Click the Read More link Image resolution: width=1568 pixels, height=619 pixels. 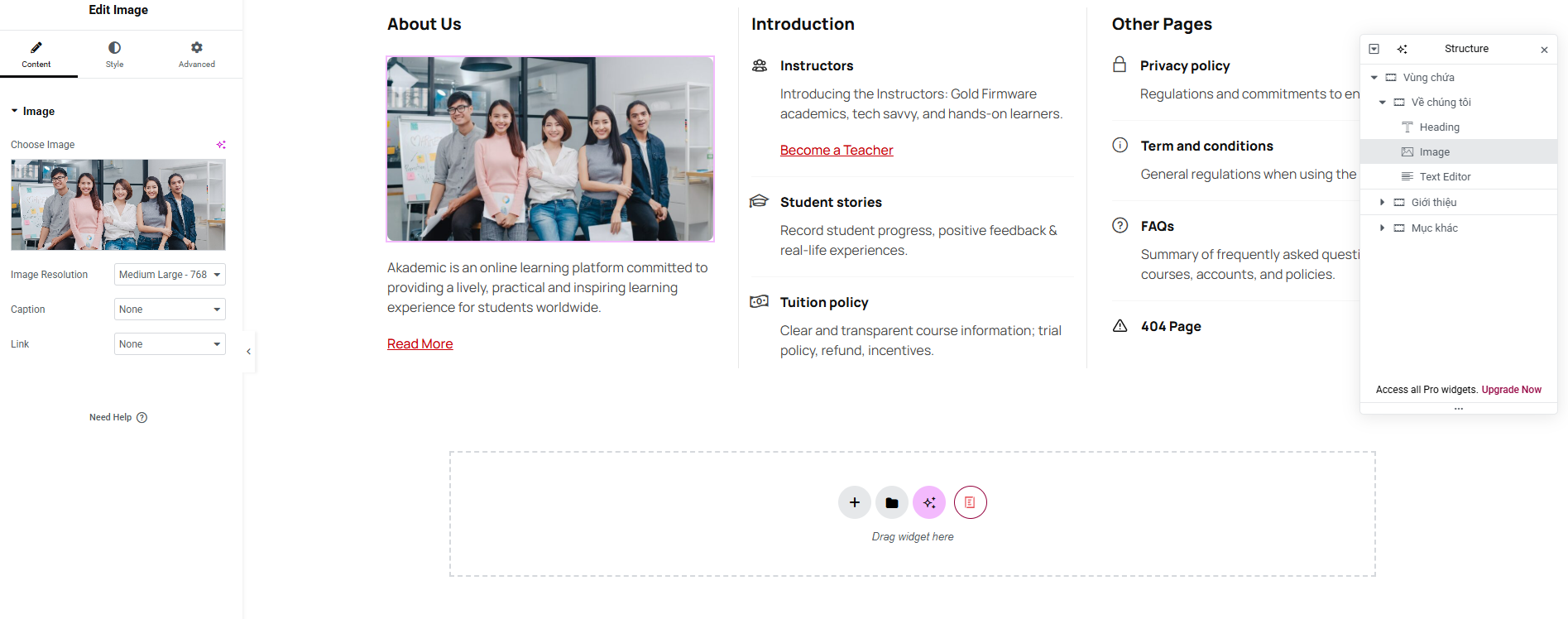[420, 344]
